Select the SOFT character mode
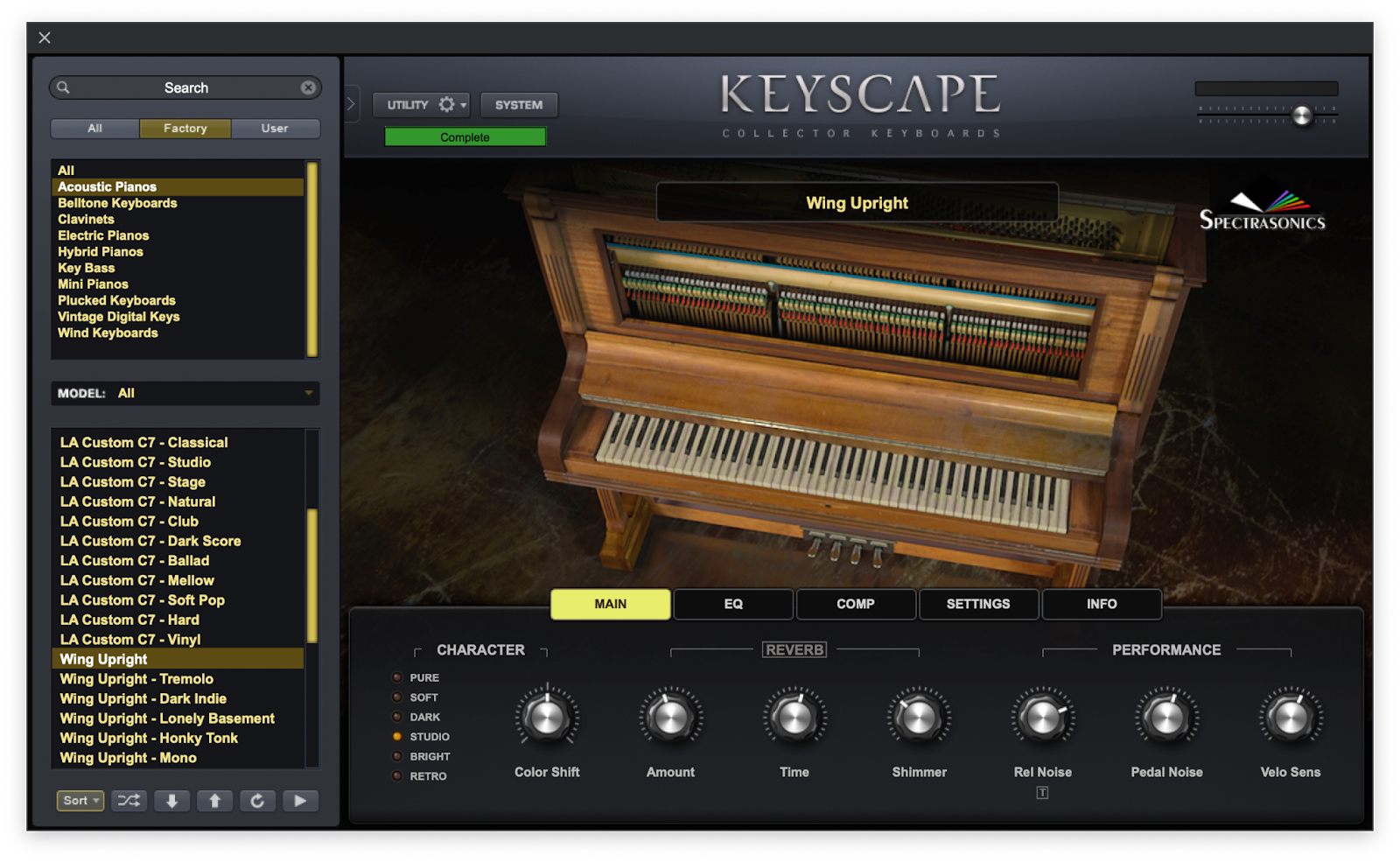Image resolution: width=1400 pixels, height=862 pixels. coord(415,697)
